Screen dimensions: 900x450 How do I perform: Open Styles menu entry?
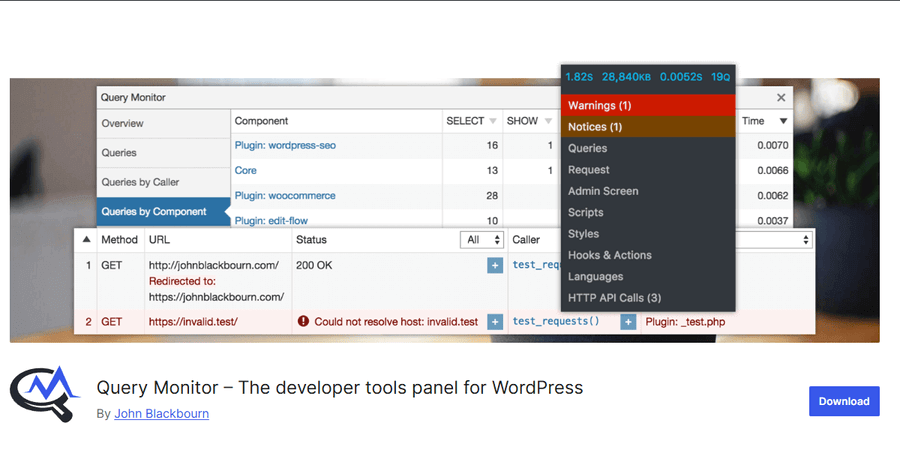pyautogui.click(x=648, y=234)
